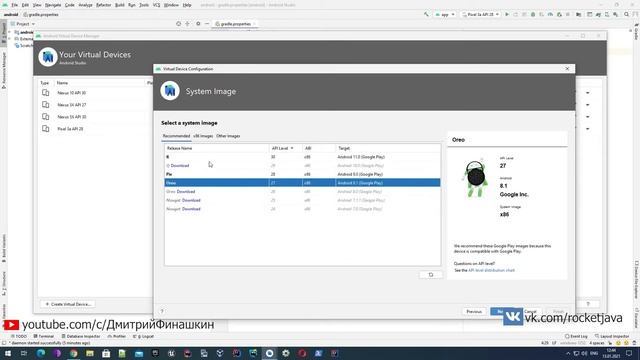
Task: Open the Gradle side panel
Action: click(x=636, y=33)
